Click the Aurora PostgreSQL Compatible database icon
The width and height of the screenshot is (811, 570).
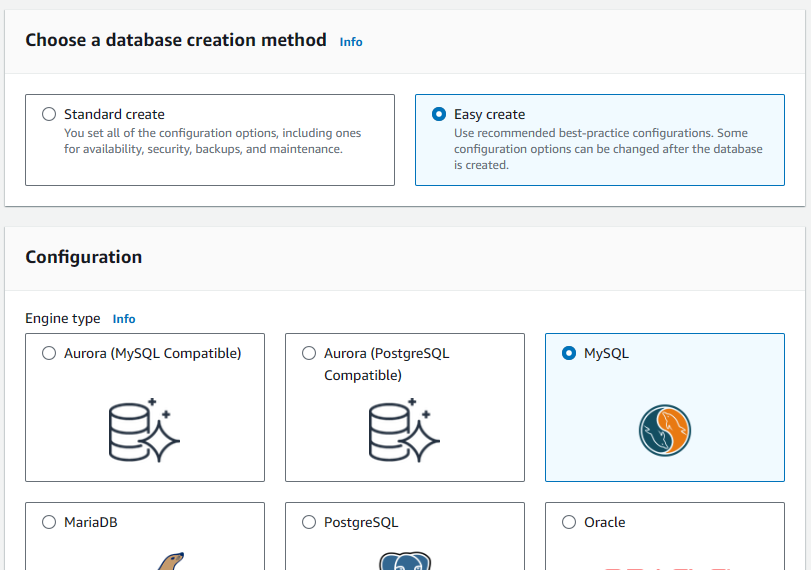tap(404, 430)
